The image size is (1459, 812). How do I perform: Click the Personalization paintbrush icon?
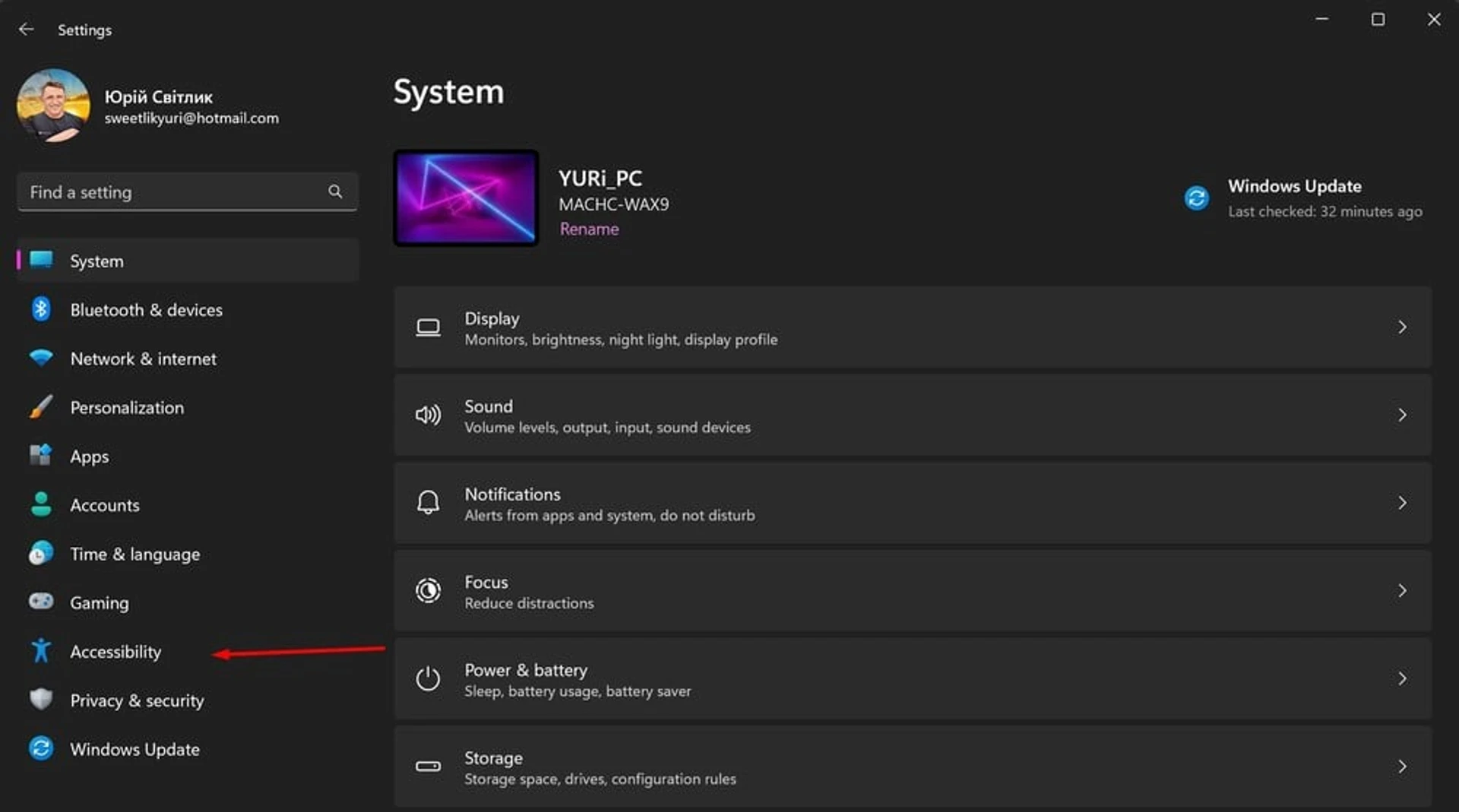coord(41,406)
